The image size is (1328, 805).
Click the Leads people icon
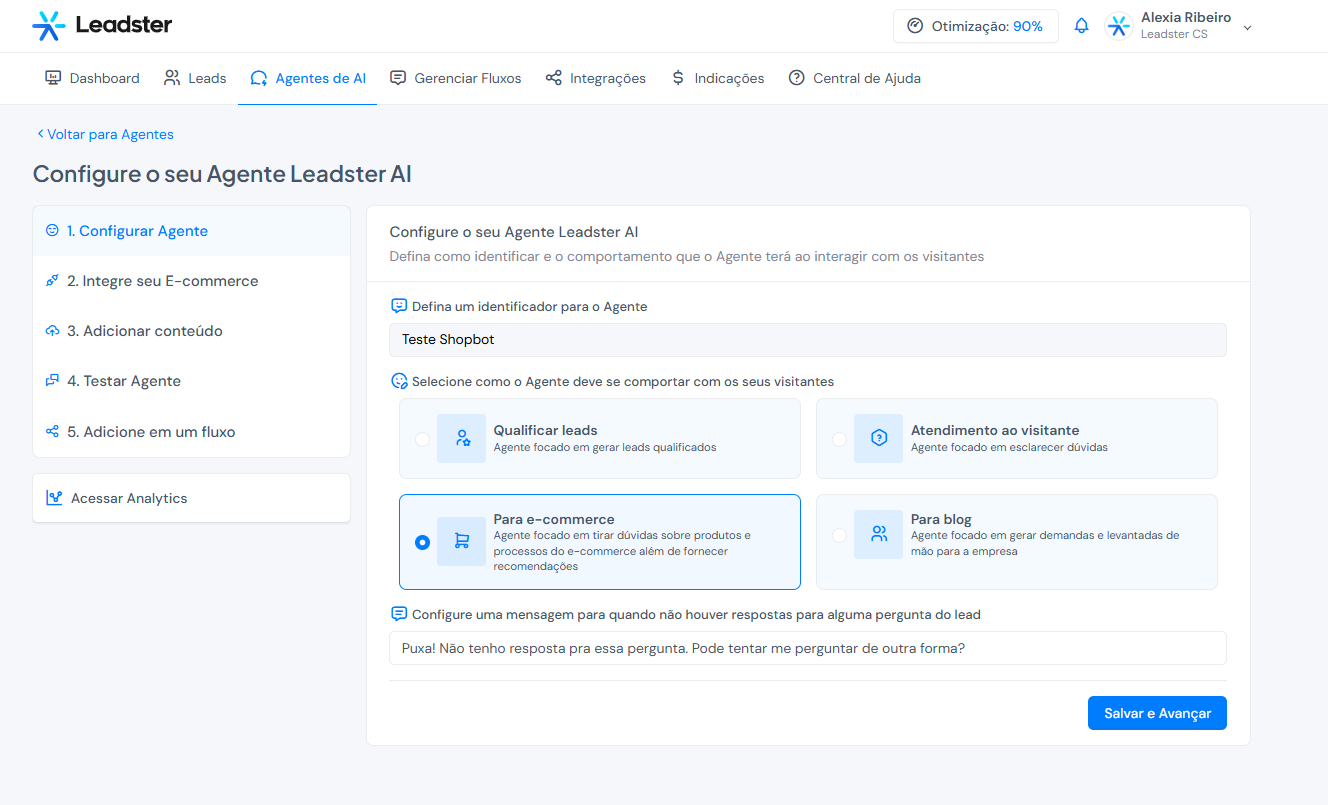(172, 78)
